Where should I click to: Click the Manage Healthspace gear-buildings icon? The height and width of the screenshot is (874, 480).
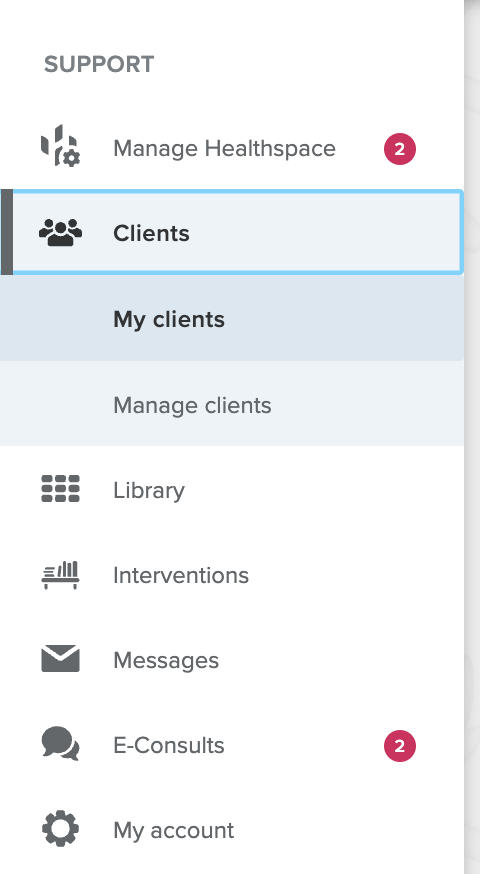click(60, 145)
